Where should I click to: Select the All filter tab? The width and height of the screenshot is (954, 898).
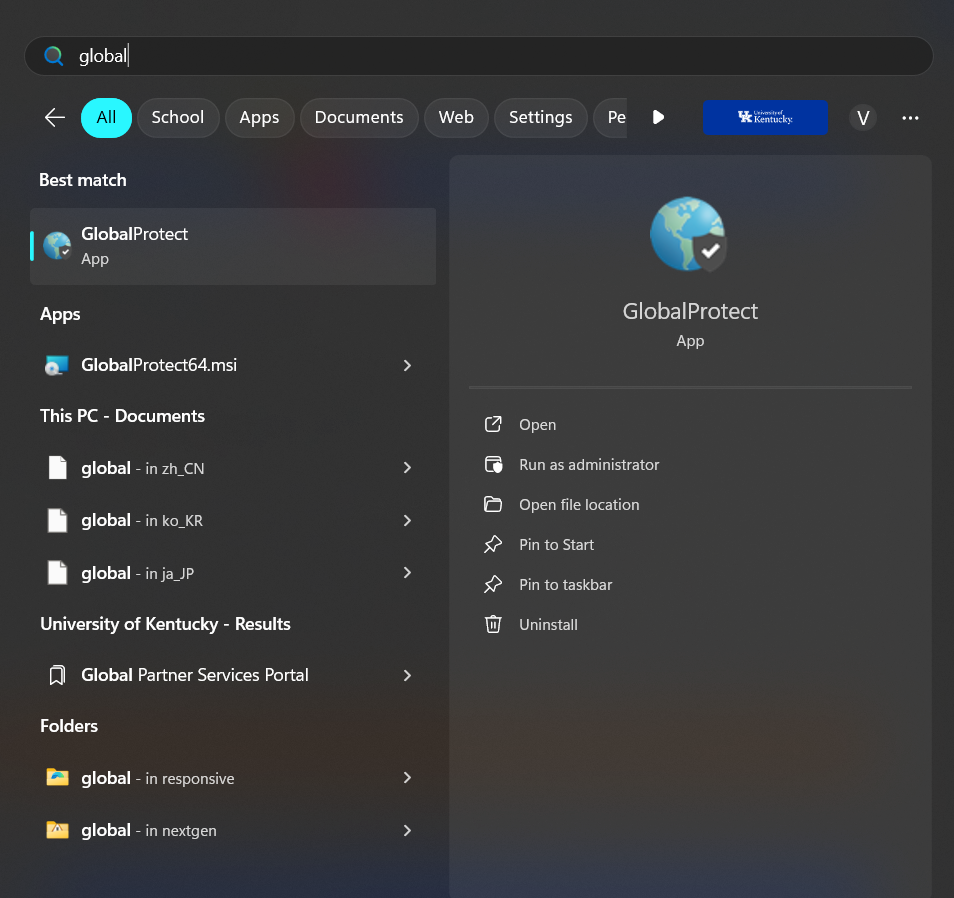point(106,117)
